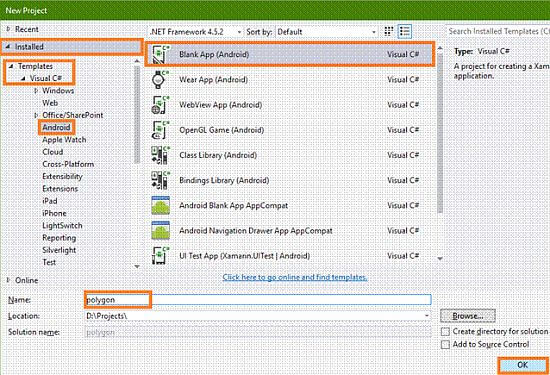Click the Wear App watch icon
550x375 pixels.
tap(160, 80)
